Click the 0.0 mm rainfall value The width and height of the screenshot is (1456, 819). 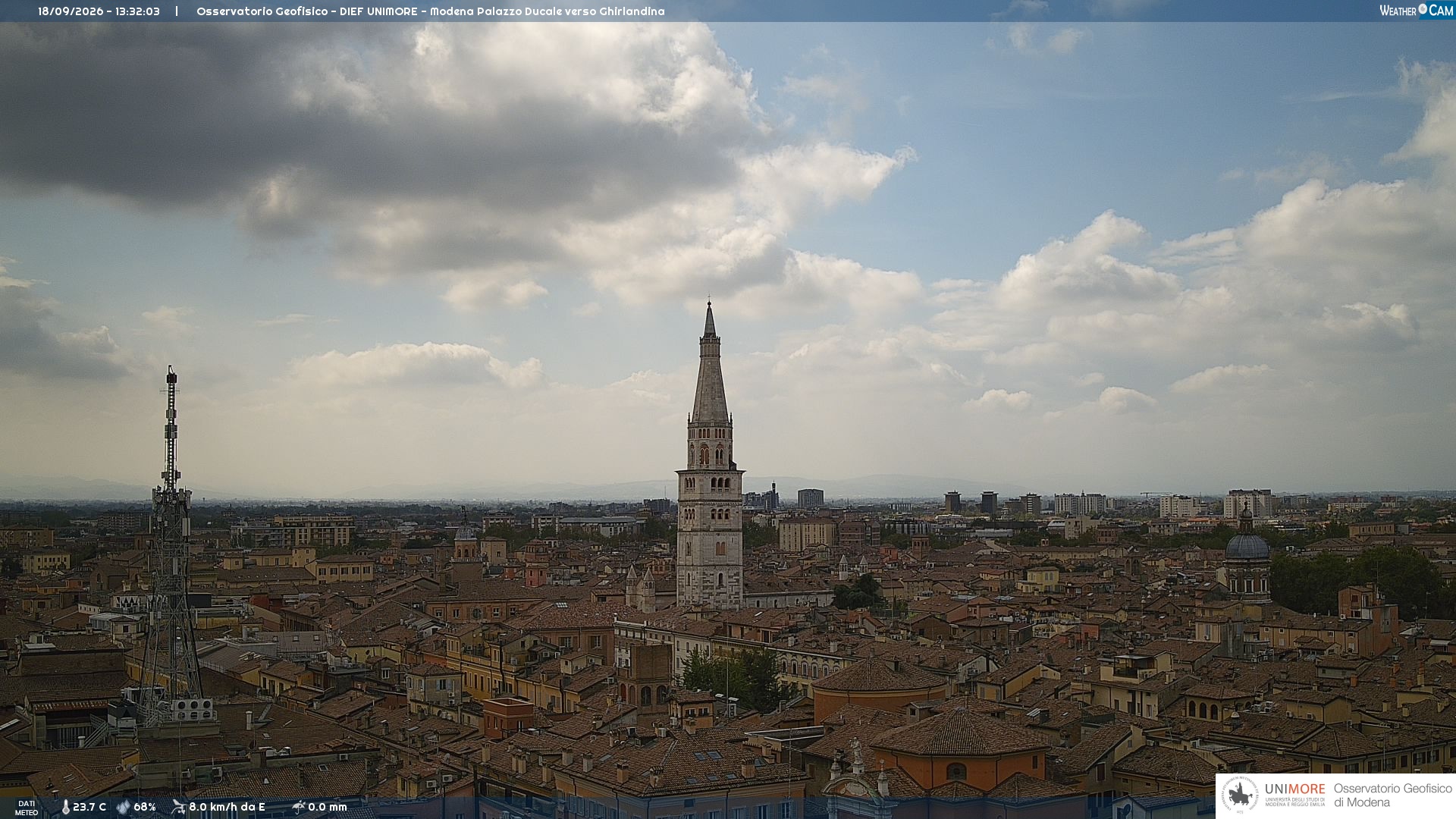coord(328,807)
